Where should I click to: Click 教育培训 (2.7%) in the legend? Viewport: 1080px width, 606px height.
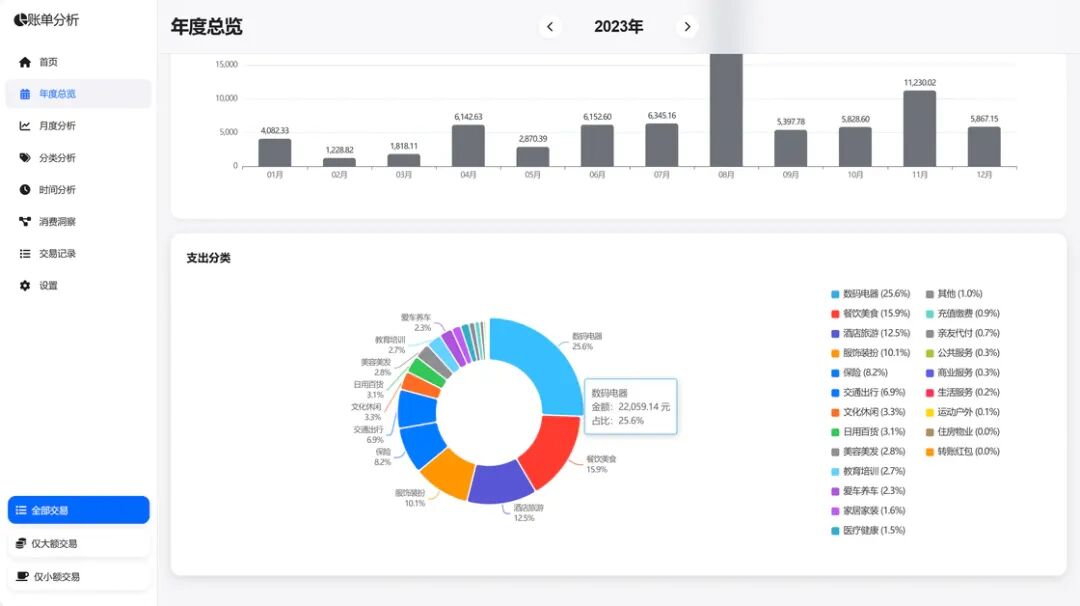pyautogui.click(x=868, y=472)
